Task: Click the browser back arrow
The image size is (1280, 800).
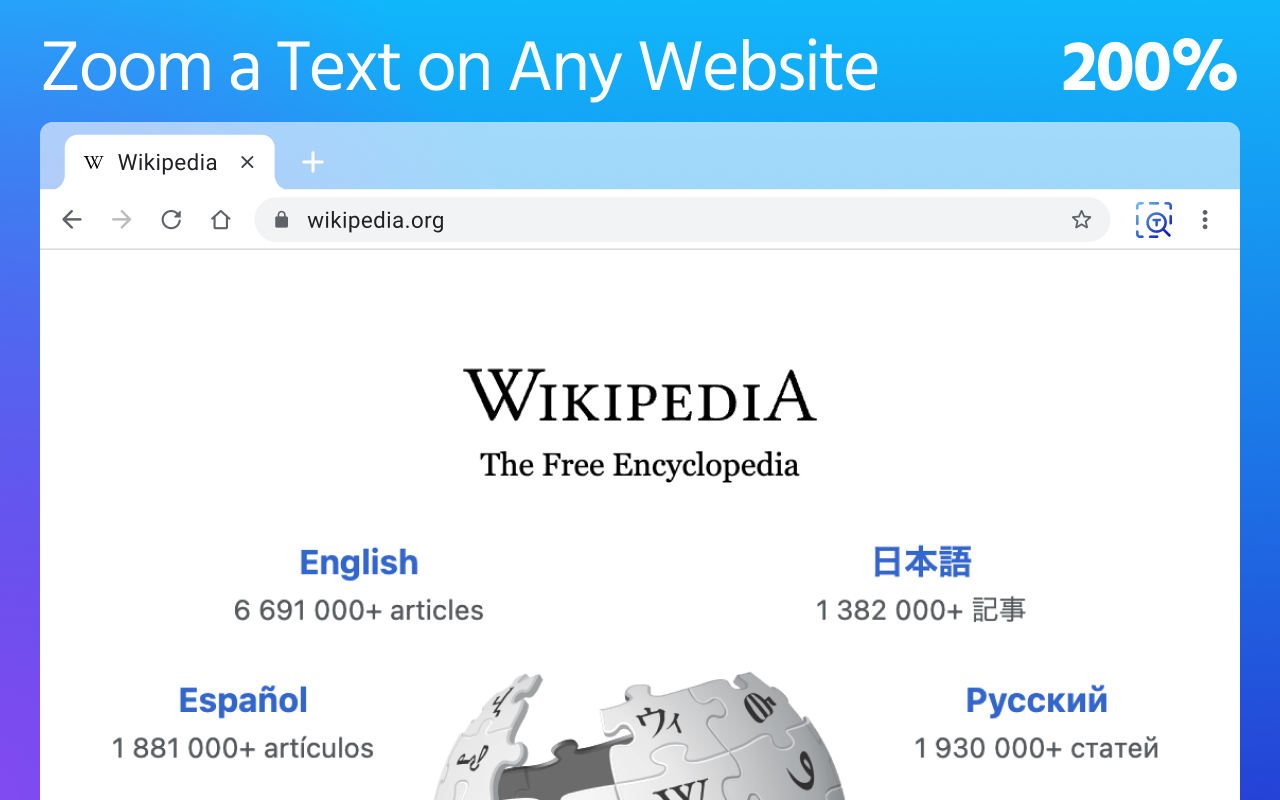Action: coord(72,220)
